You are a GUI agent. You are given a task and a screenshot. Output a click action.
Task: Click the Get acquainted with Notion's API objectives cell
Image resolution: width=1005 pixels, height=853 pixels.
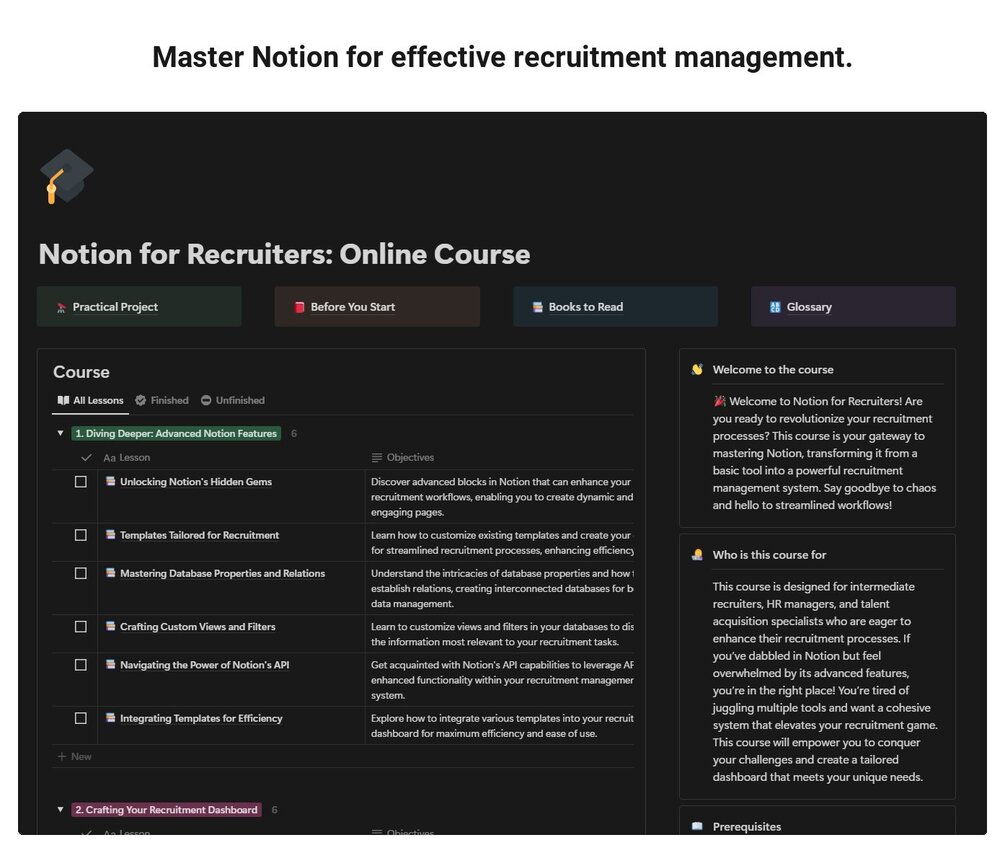(499, 680)
